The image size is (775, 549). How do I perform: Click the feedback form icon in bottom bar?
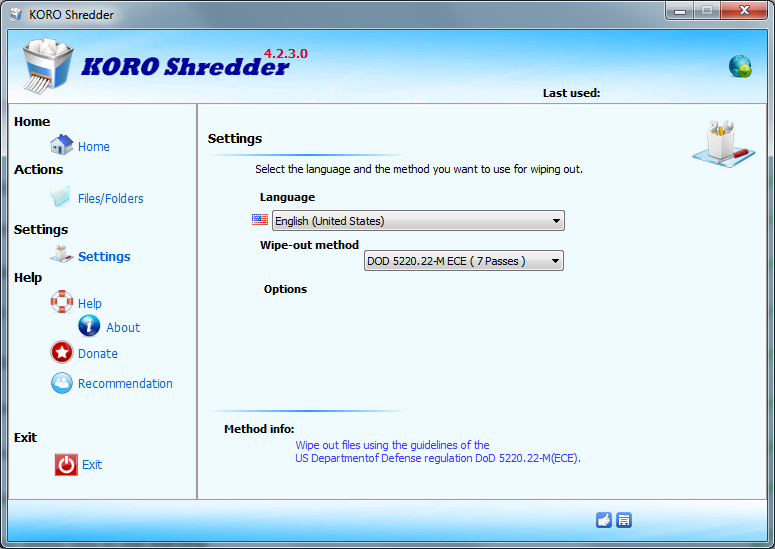click(x=624, y=520)
